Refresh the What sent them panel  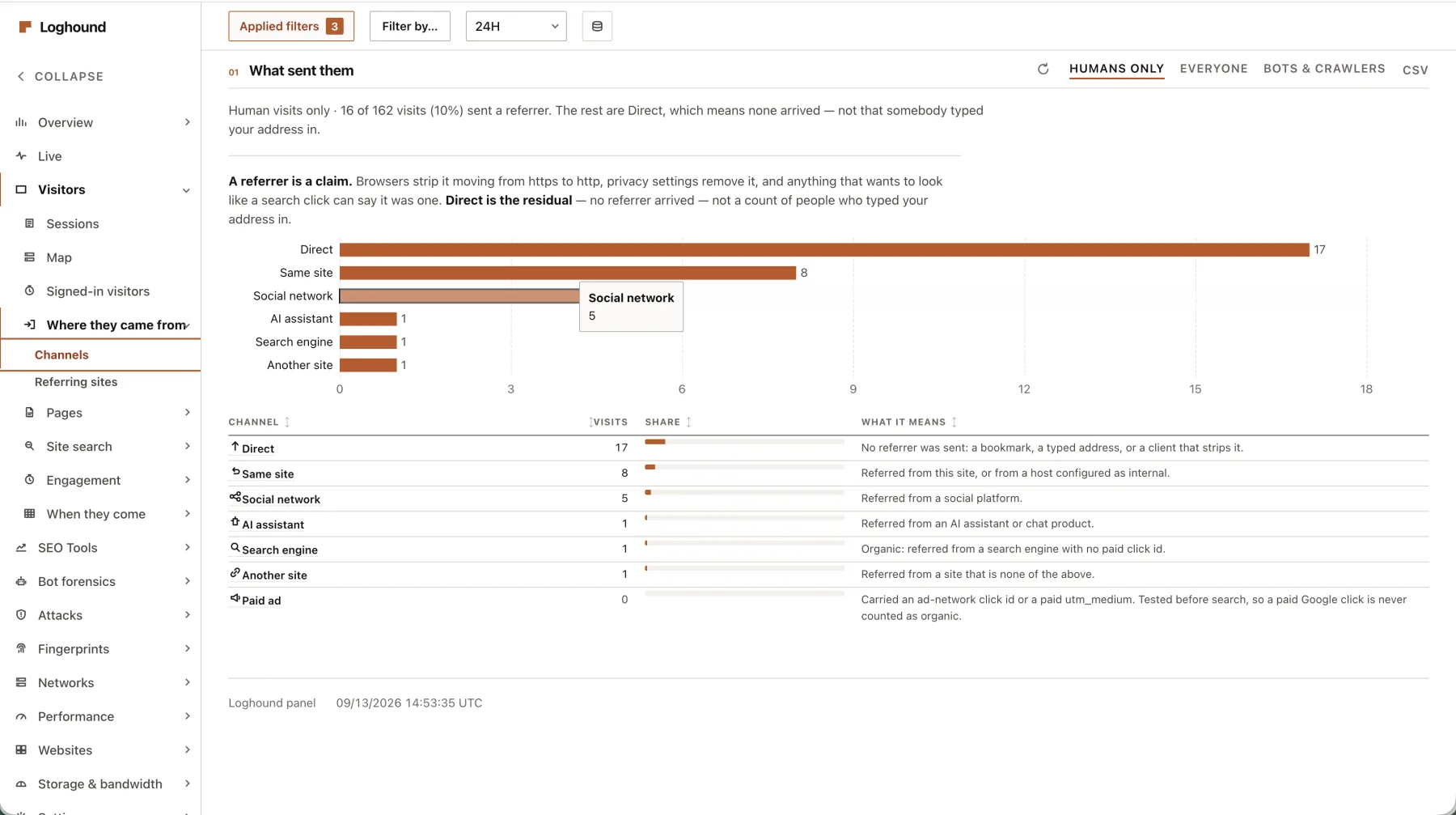(x=1043, y=69)
